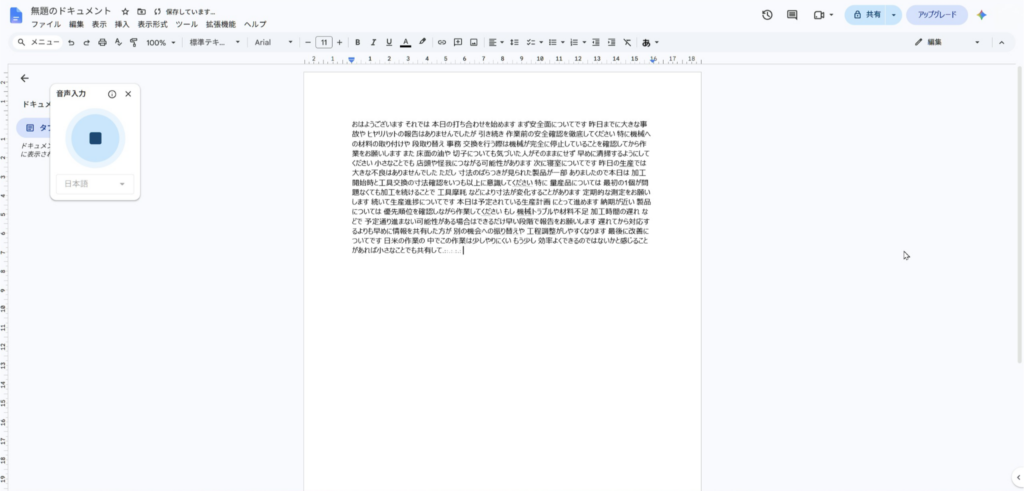This screenshot has height=491, width=1024.
Task: Open the highlight color picker
Action: (x=423, y=42)
